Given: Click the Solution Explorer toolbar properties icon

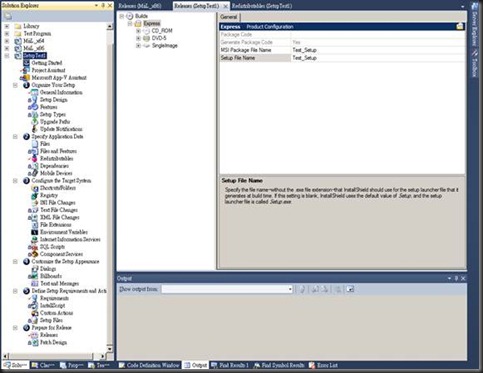Looking at the screenshot, I should click(8, 16).
